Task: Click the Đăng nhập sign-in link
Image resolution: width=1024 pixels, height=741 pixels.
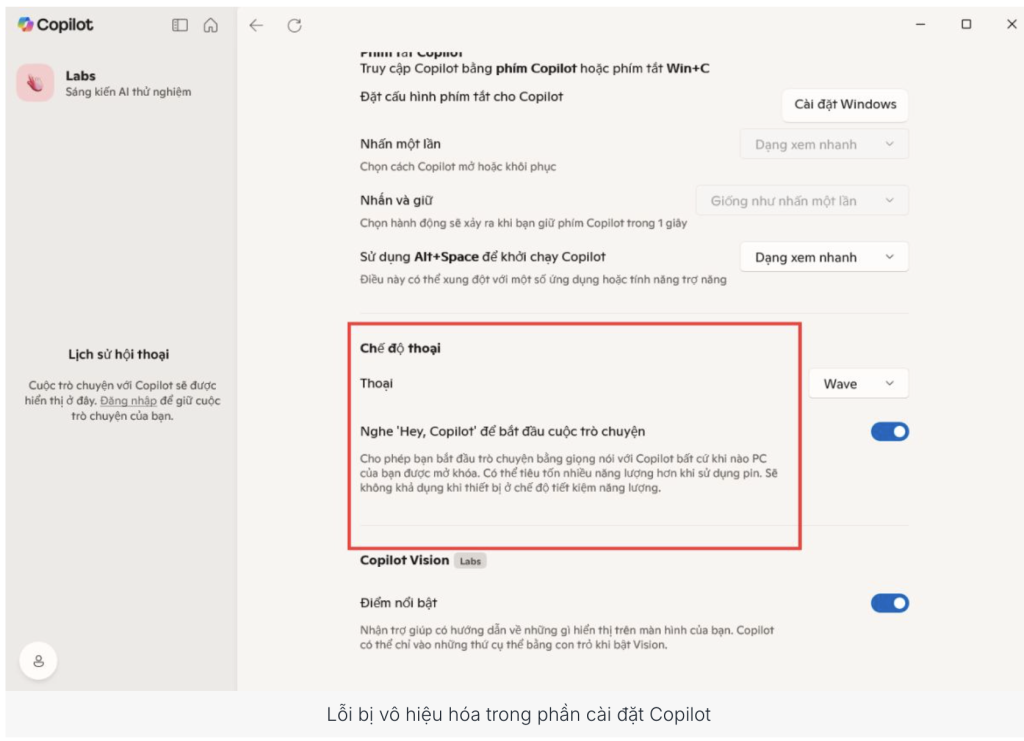Action: point(121,401)
